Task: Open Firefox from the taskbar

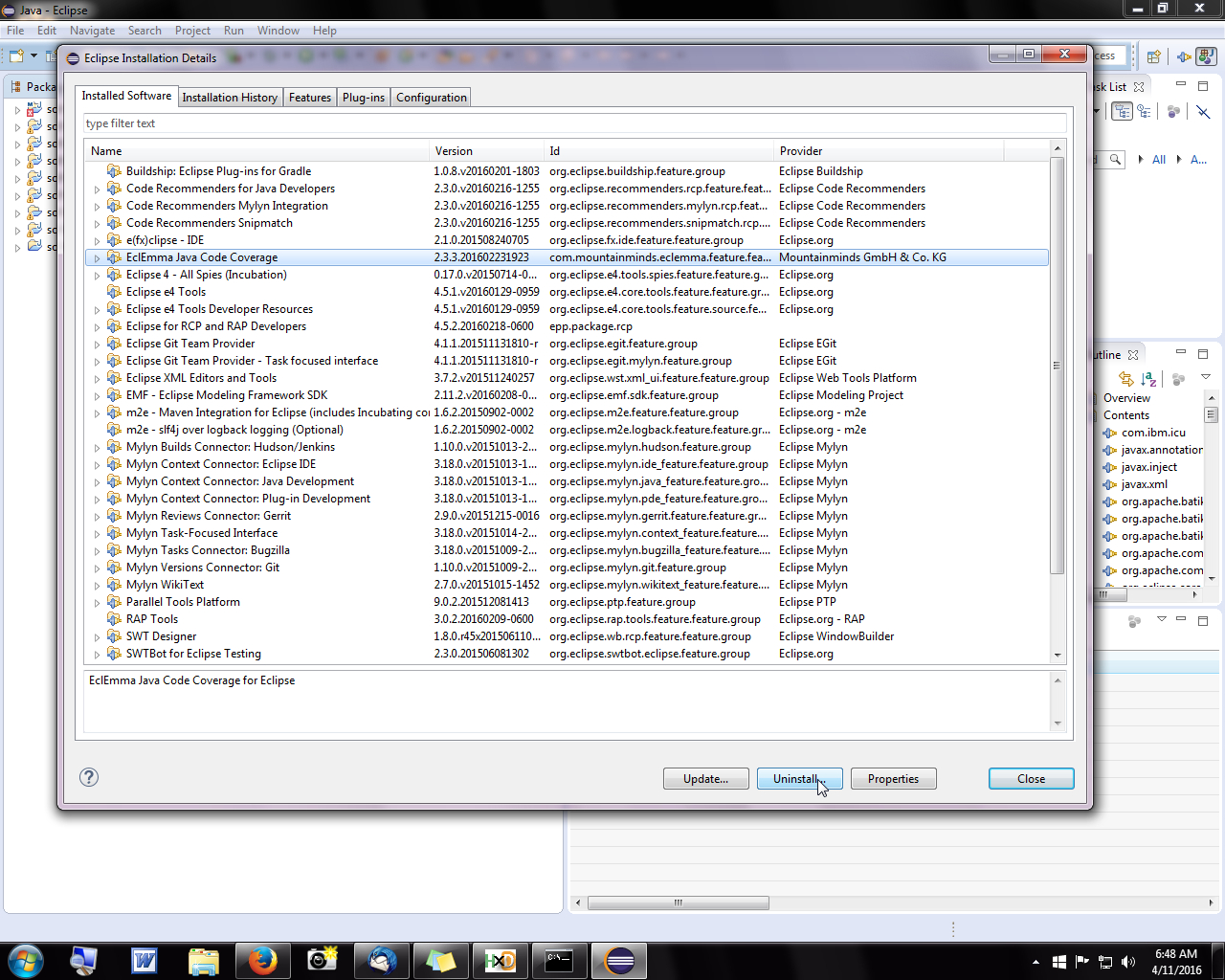Action: click(262, 960)
